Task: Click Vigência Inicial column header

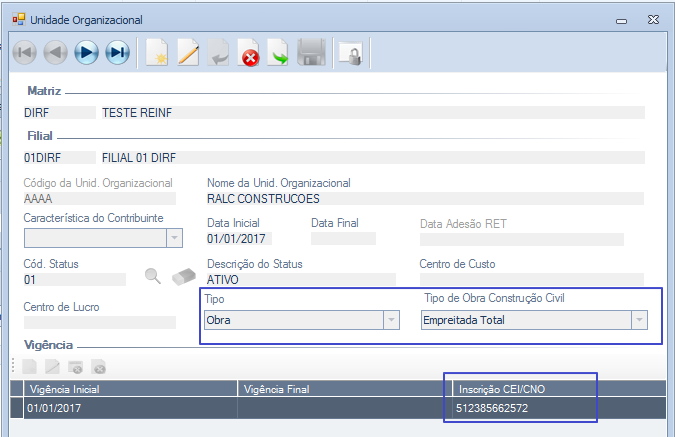Action: (131, 389)
